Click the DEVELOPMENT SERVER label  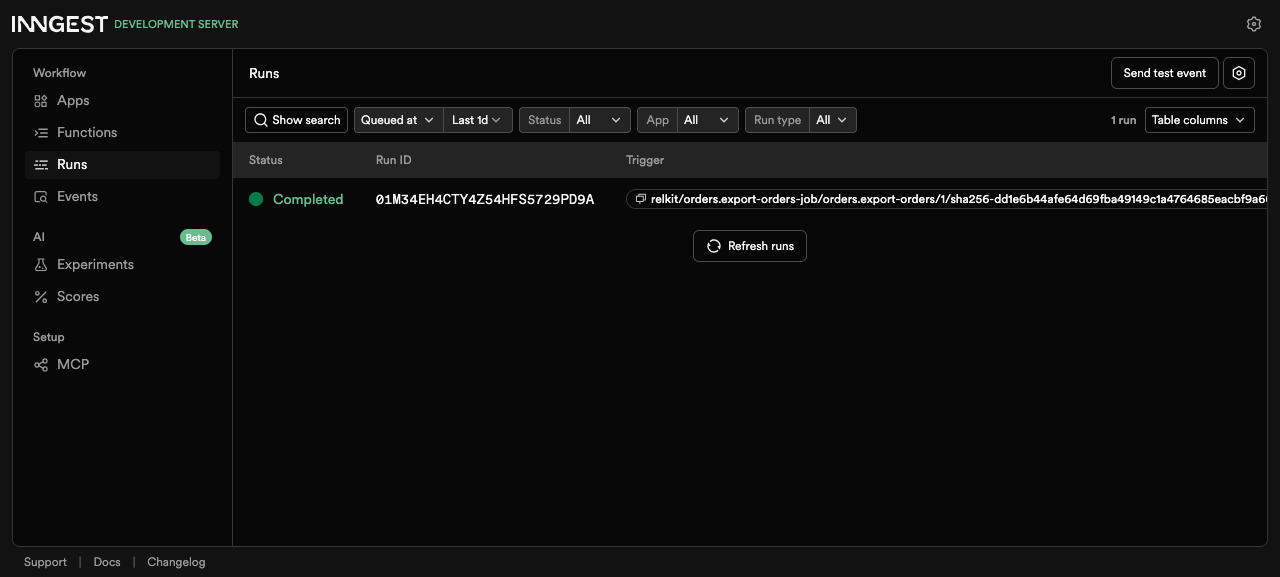pyautogui.click(x=176, y=24)
